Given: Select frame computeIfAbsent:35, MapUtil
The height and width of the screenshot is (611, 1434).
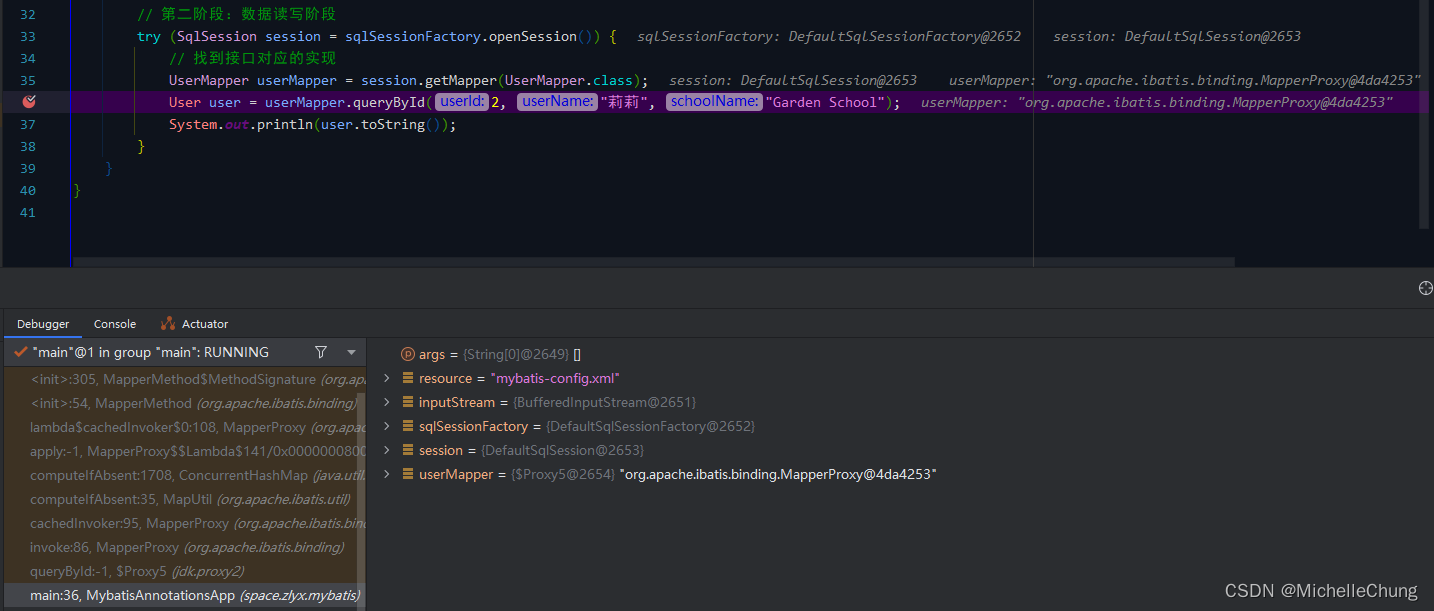Looking at the screenshot, I should click(x=180, y=499).
